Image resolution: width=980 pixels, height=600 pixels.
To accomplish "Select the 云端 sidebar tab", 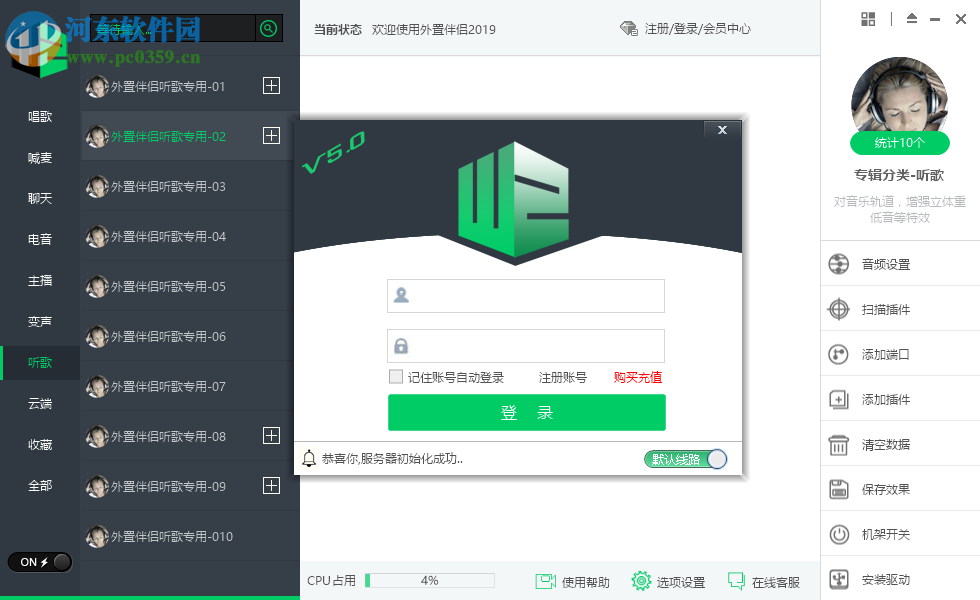I will (39, 403).
